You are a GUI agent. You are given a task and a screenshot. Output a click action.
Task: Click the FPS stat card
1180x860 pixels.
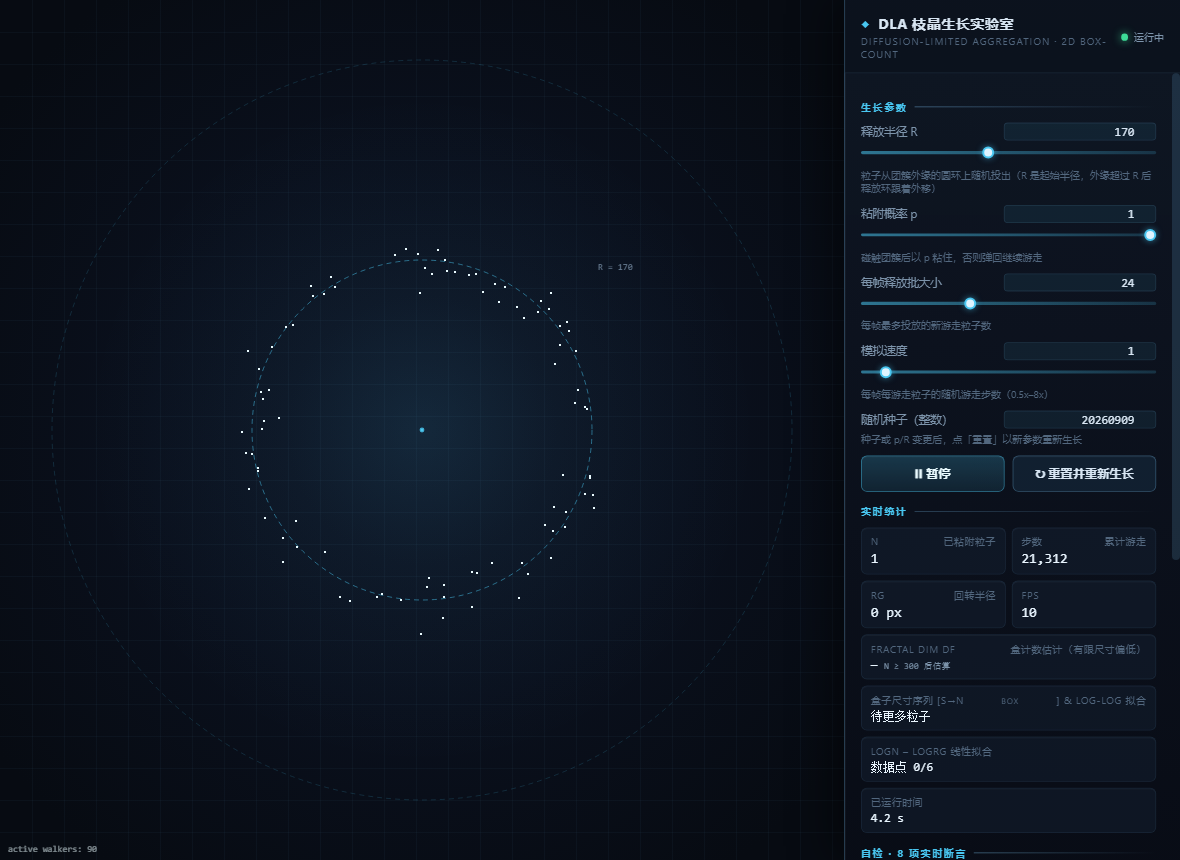(1084, 604)
